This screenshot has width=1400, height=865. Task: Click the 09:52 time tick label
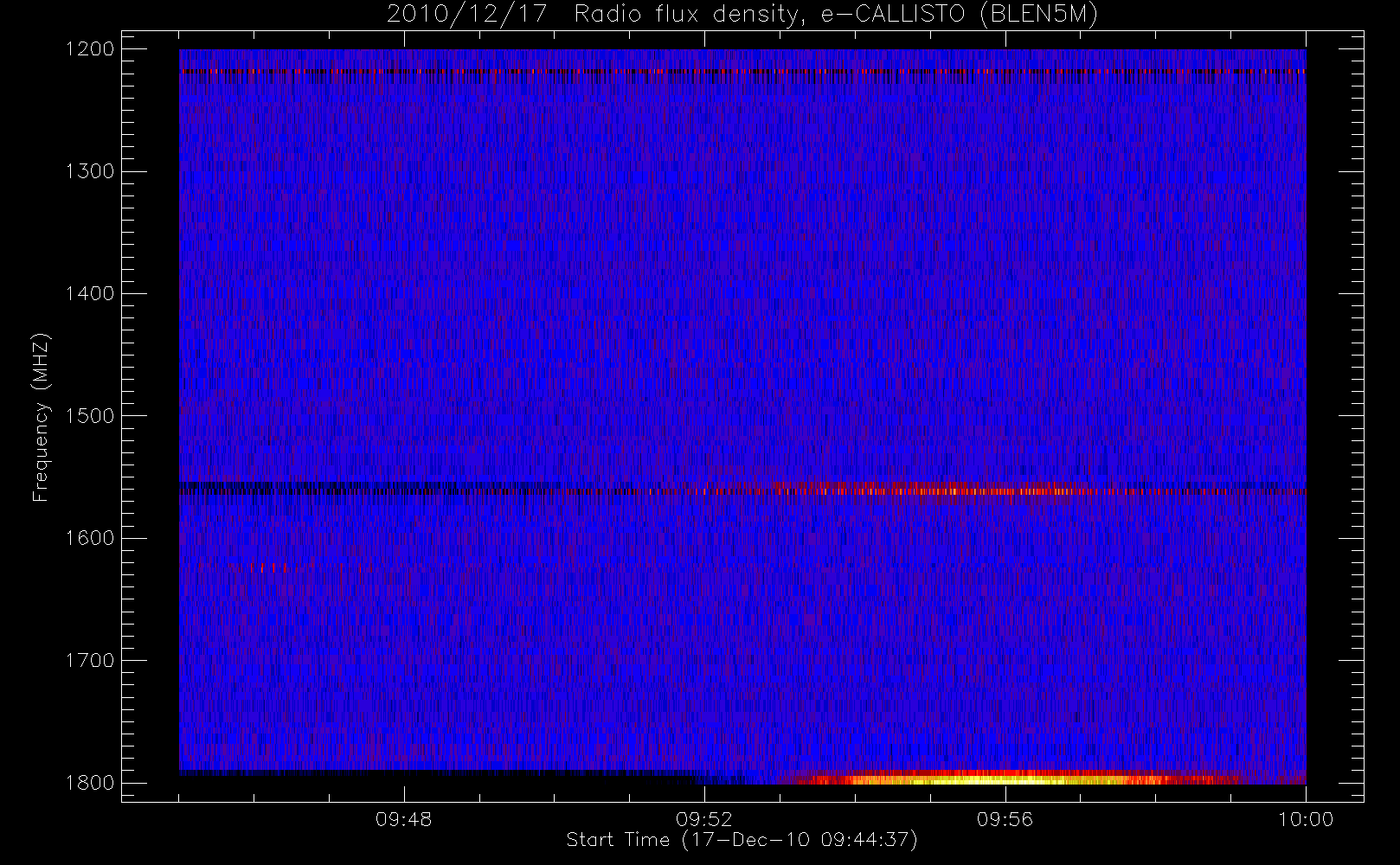coord(703,819)
